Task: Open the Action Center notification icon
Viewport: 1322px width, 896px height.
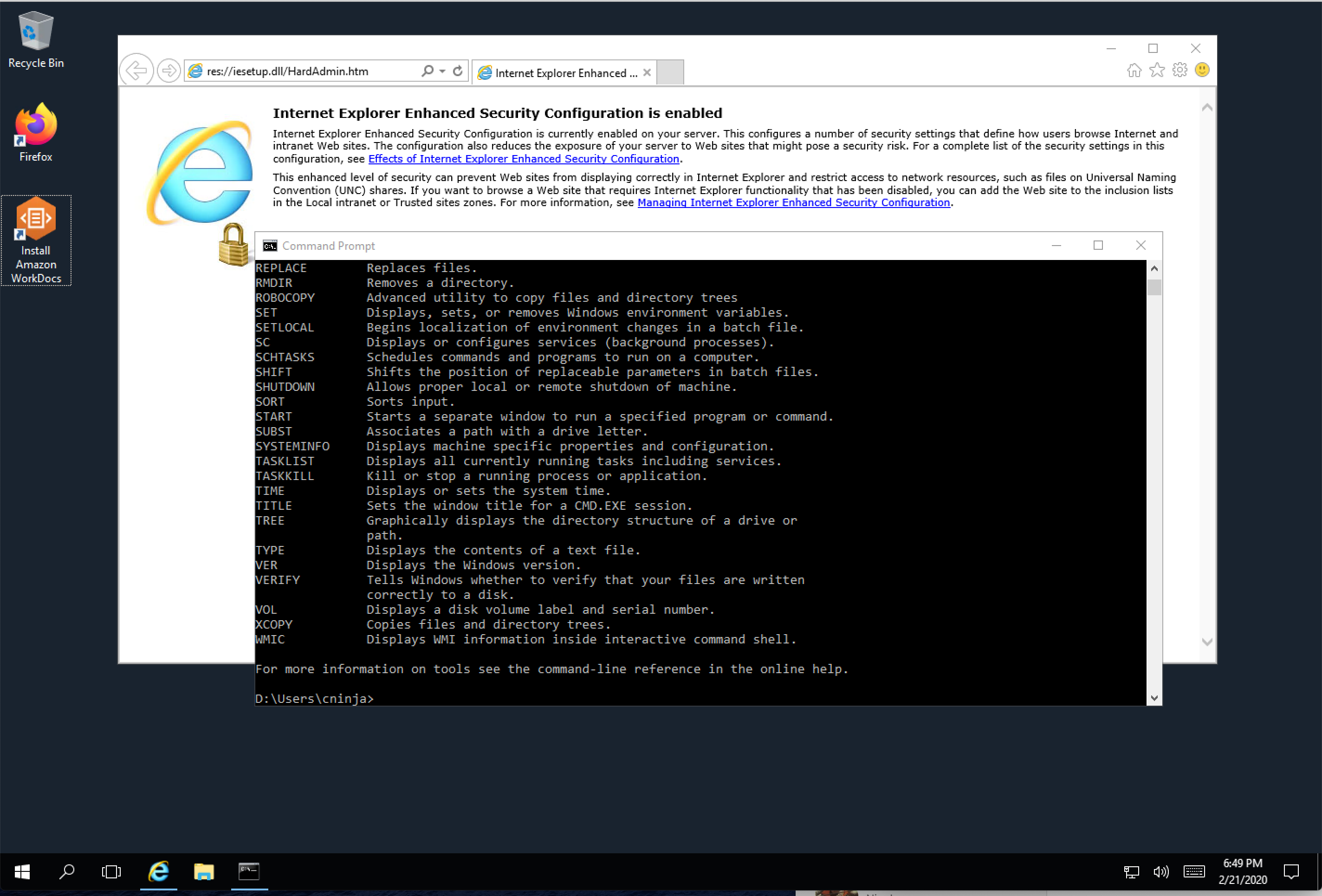Action: tap(1291, 871)
